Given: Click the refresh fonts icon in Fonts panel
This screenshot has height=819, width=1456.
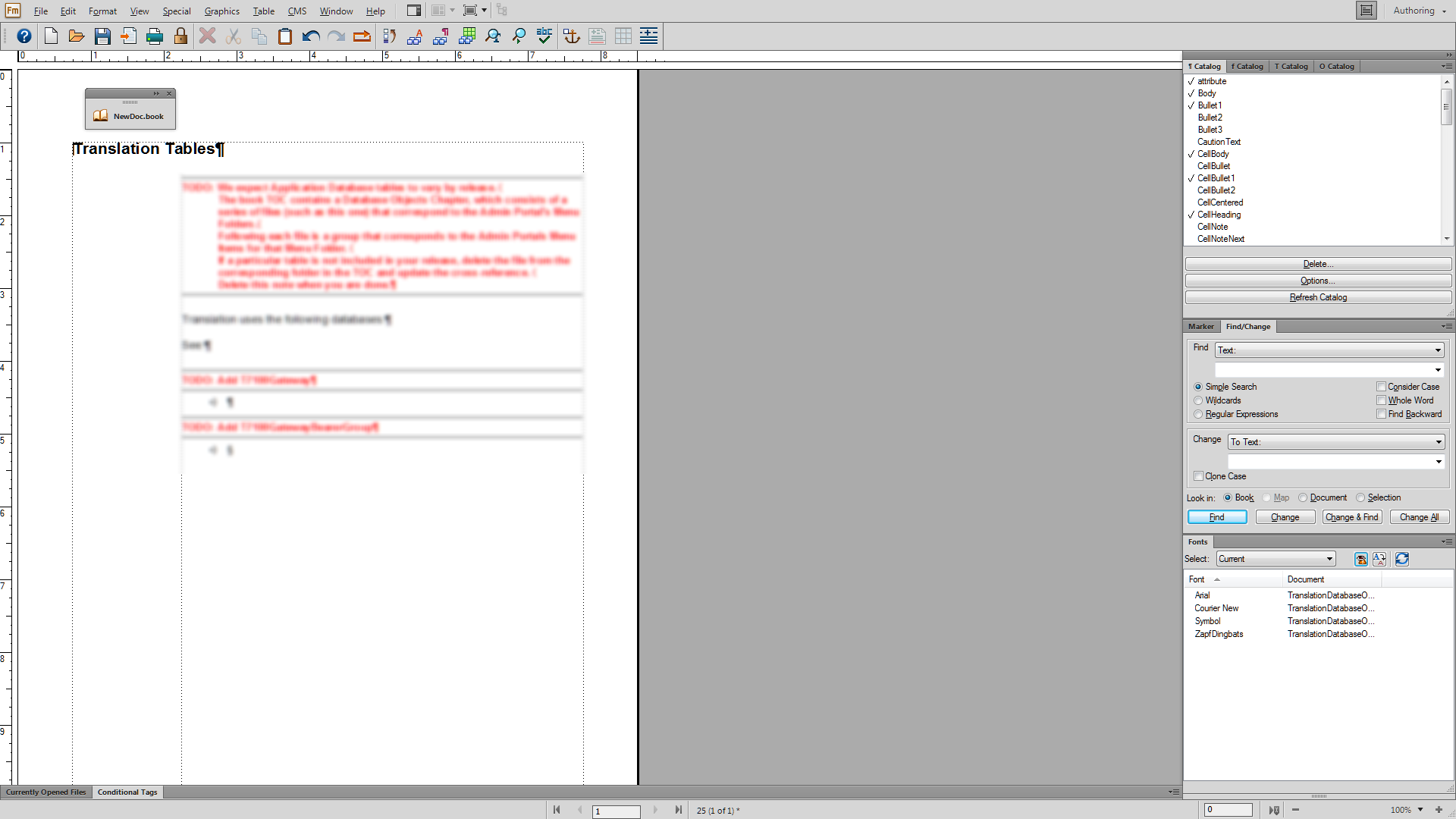Looking at the screenshot, I should pos(1401,559).
